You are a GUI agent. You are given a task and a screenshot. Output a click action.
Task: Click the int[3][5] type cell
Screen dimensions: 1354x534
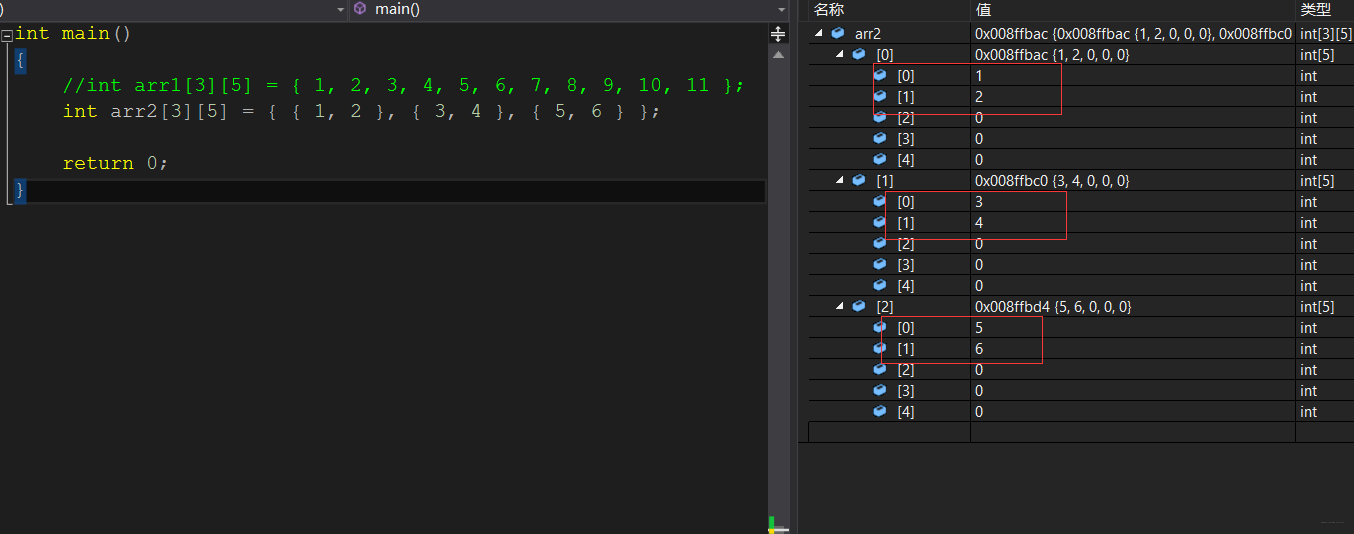coord(1325,33)
